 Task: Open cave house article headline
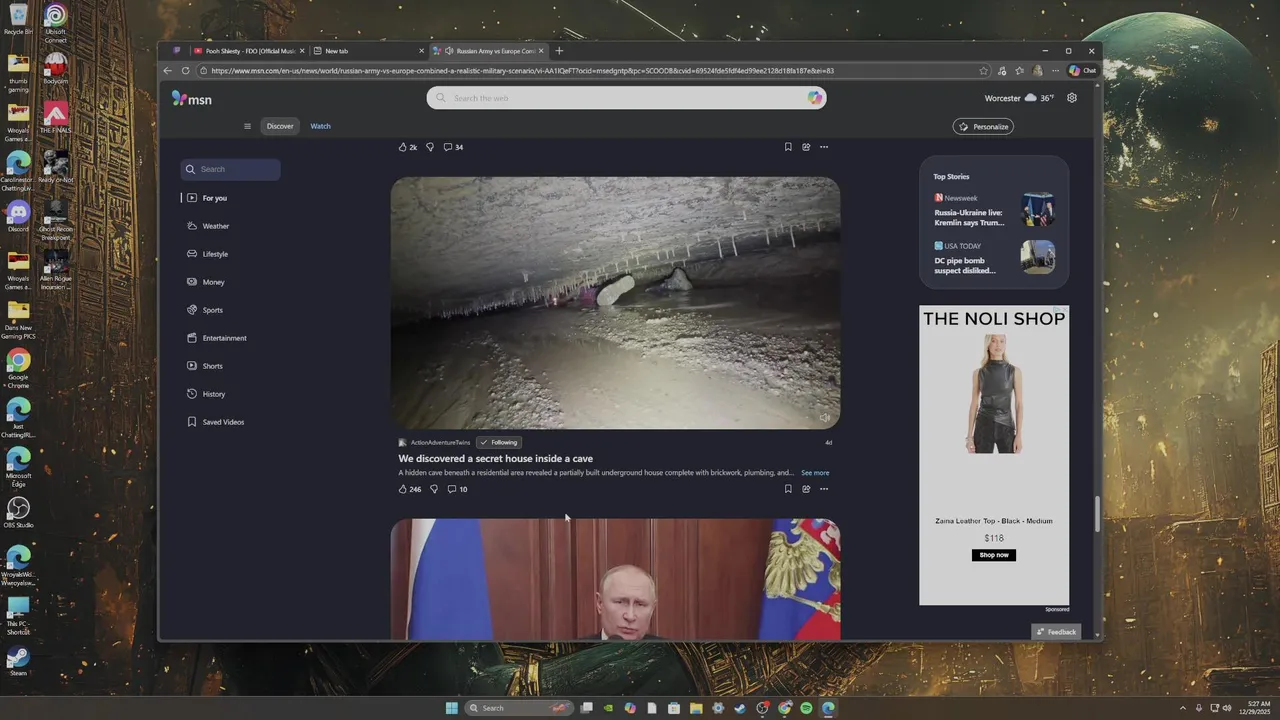(x=495, y=459)
